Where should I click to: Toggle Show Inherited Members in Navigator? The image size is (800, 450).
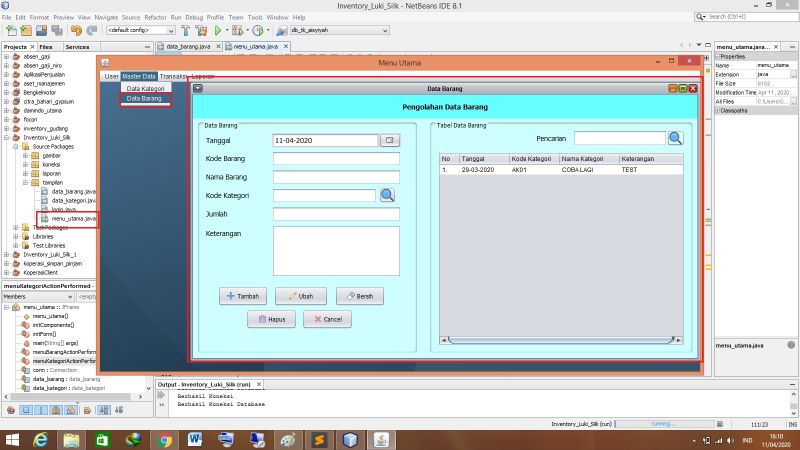(x=11, y=410)
